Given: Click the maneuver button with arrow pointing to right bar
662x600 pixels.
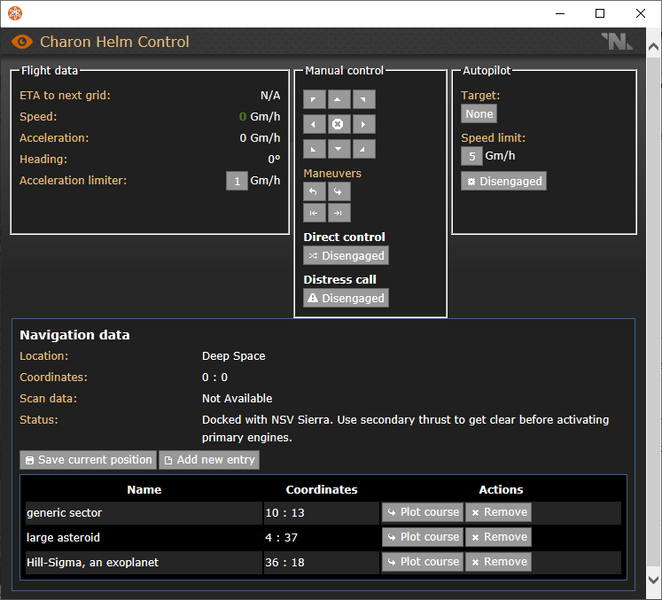Looking at the screenshot, I should pos(339,213).
